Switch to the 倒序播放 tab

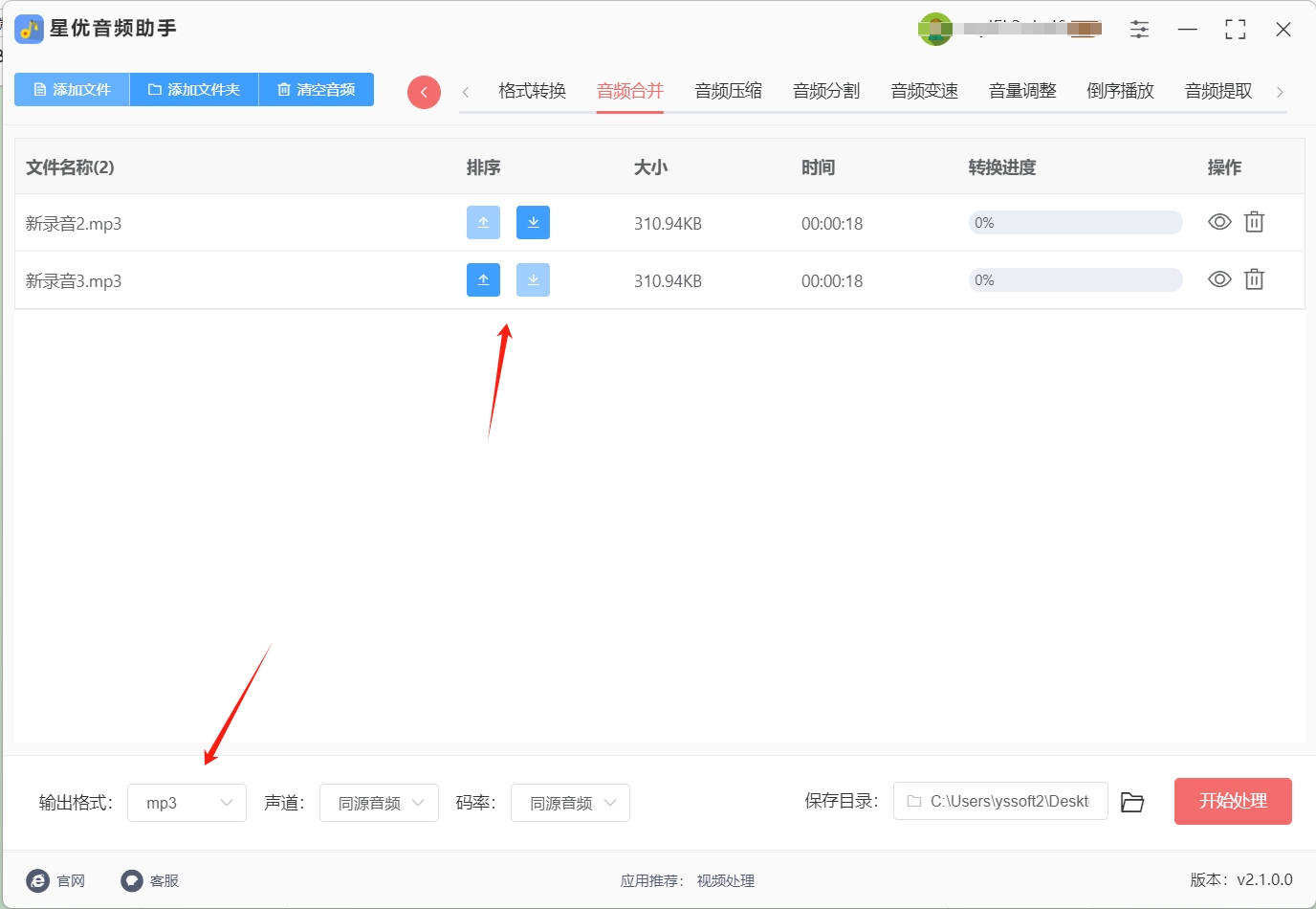(1120, 91)
